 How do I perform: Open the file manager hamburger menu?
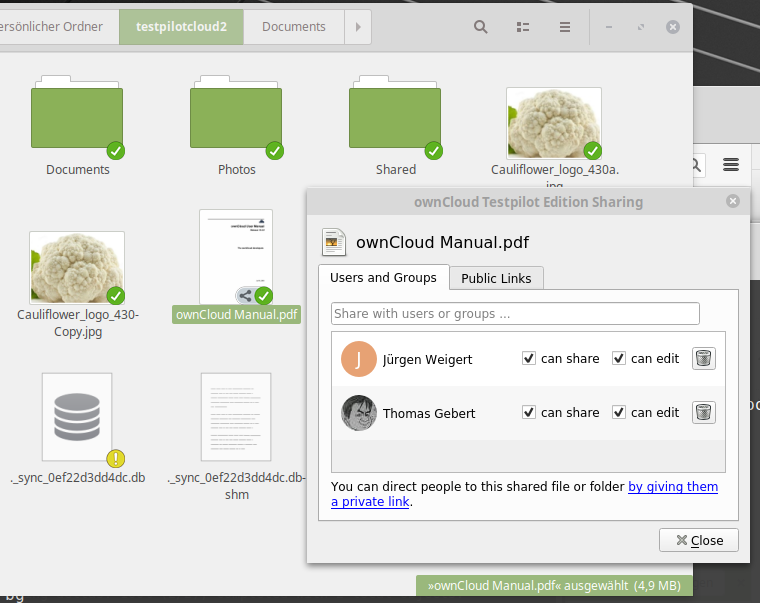565,27
